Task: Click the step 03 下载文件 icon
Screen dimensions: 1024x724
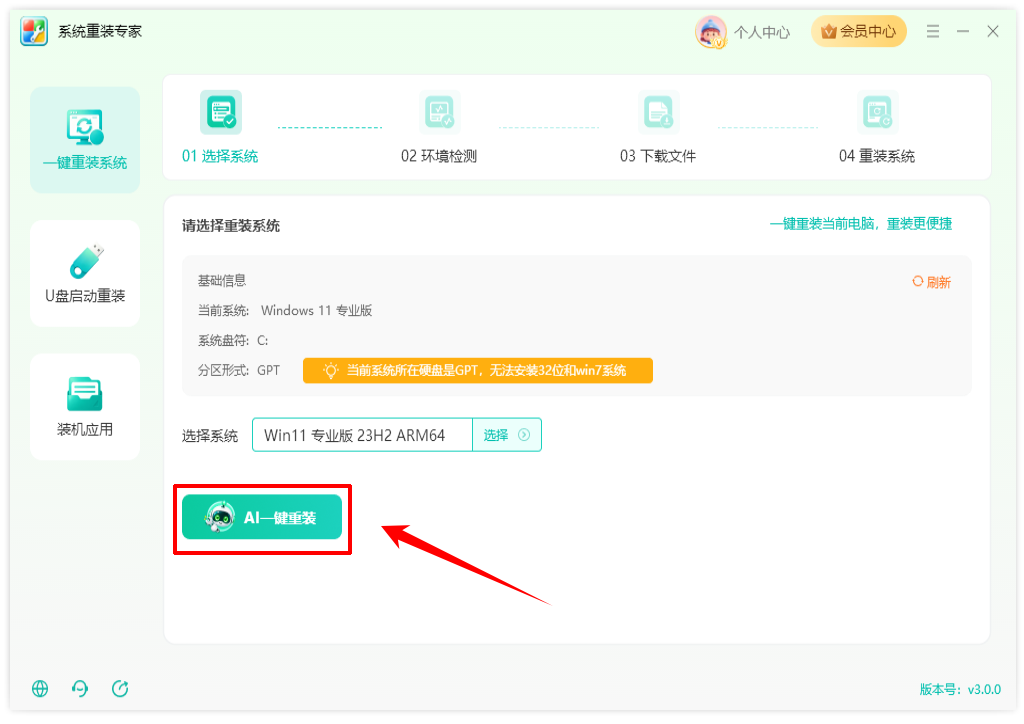Action: point(658,112)
